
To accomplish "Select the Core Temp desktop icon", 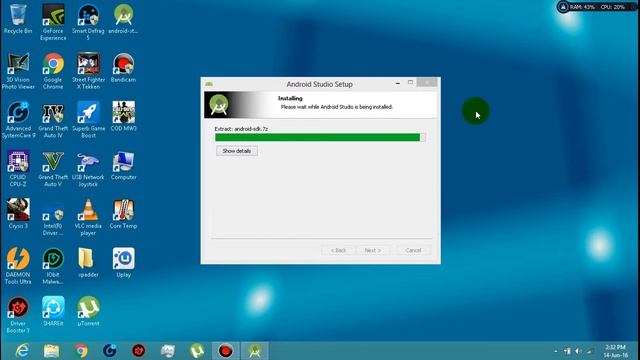I will (123, 214).
